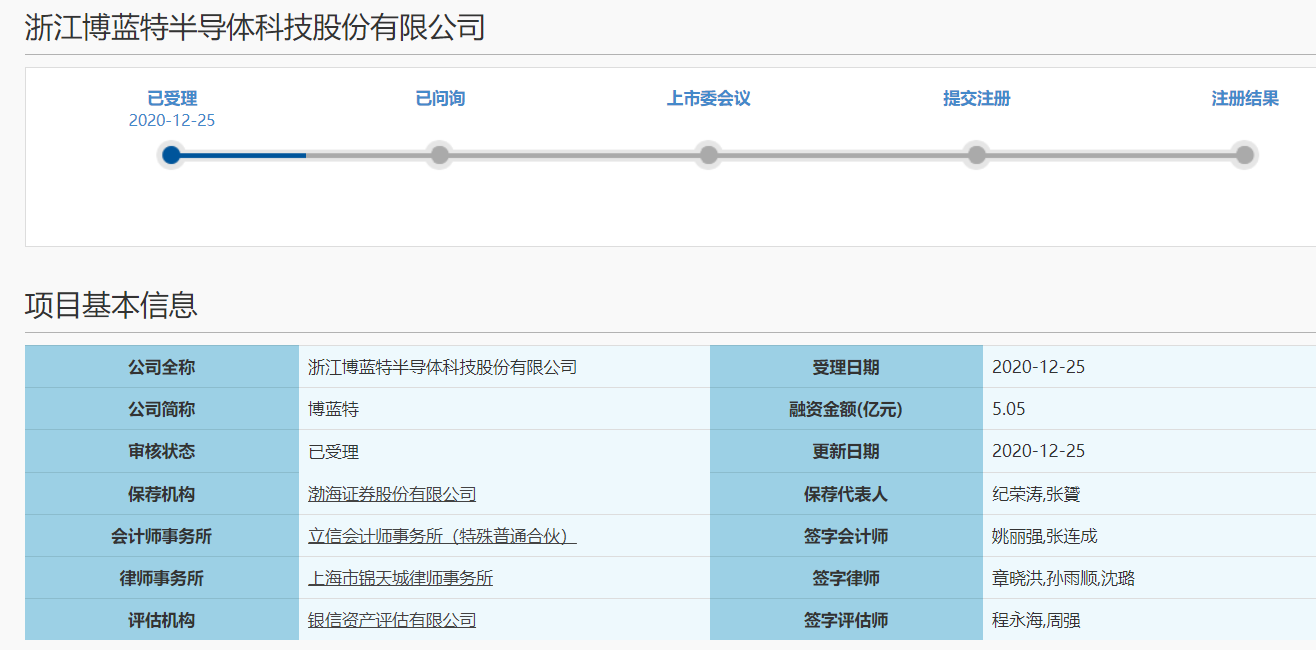Click the 受理日期 header cell

tap(846, 367)
